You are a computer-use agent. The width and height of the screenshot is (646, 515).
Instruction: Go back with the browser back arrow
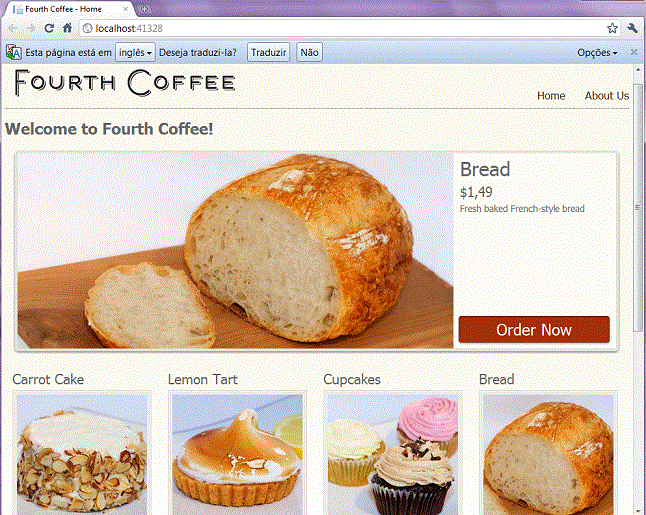[x=12, y=28]
